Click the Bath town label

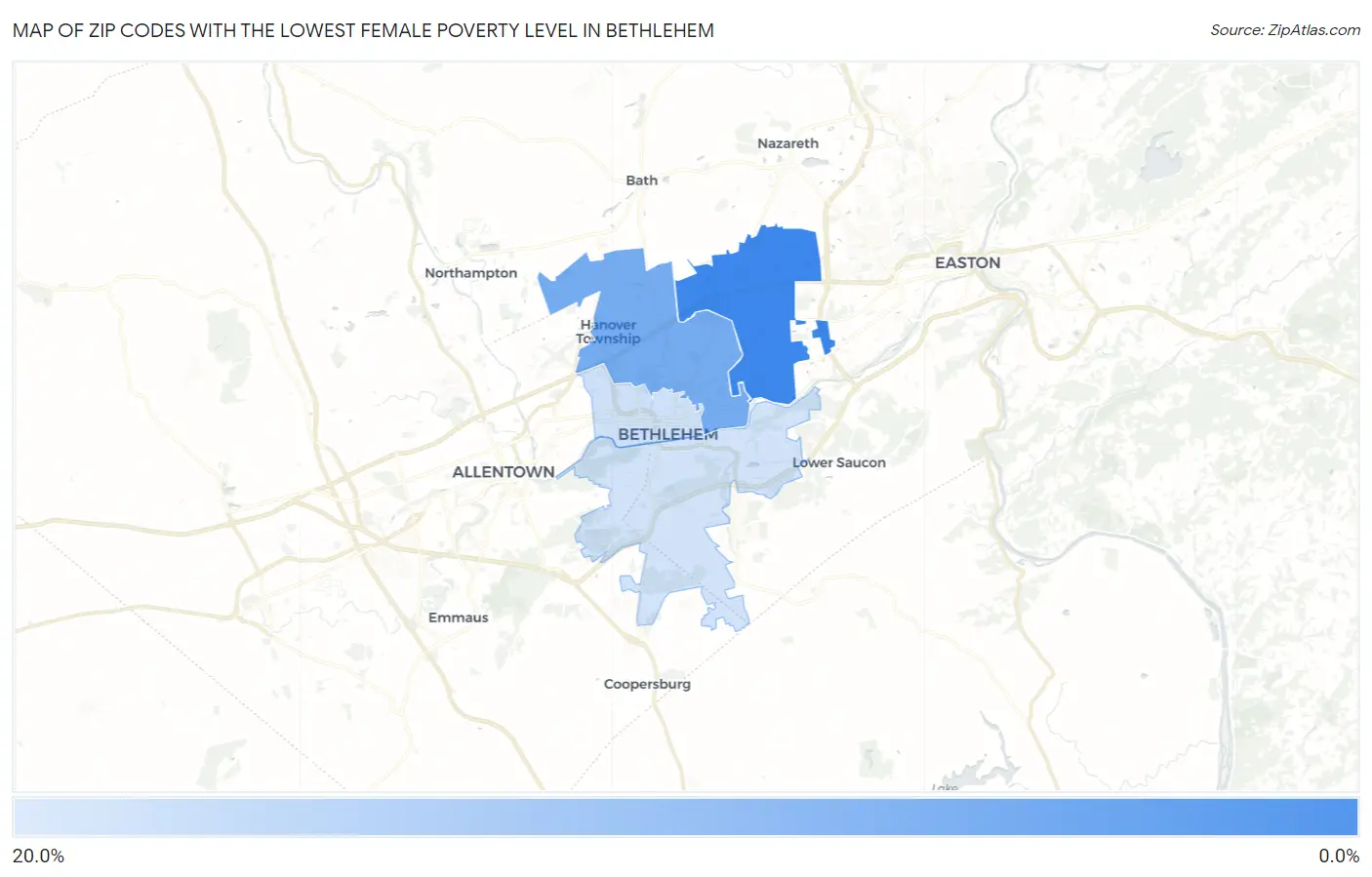click(641, 180)
